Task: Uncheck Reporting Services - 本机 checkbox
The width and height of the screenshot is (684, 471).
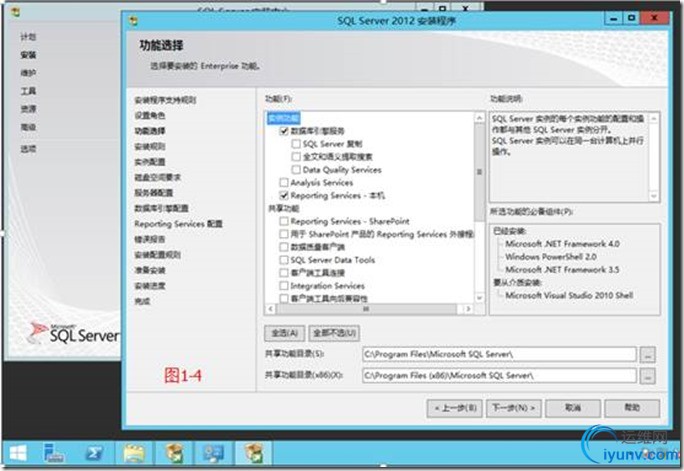Action: [x=284, y=195]
